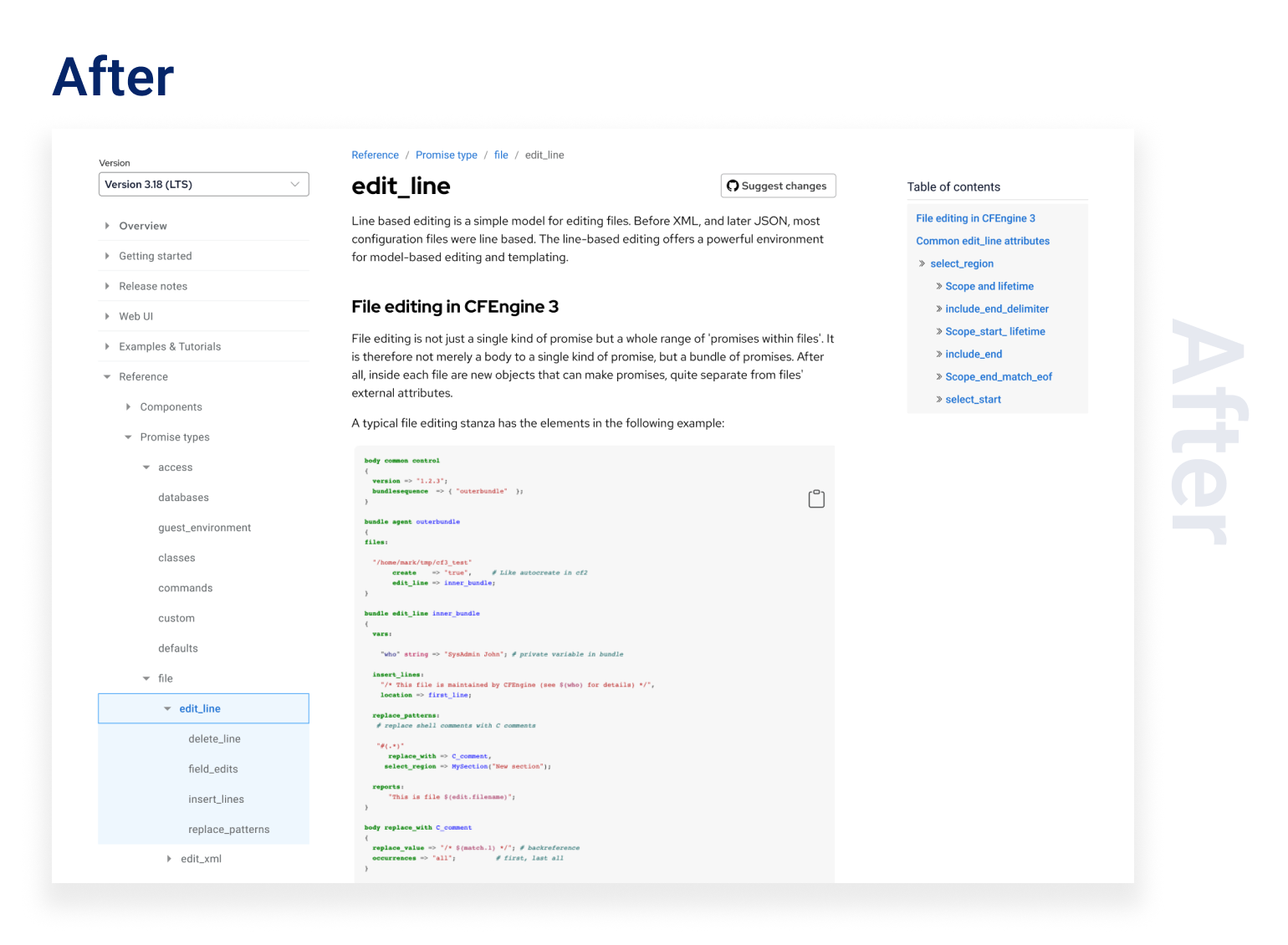Select replace_patterns in sidebar tree
Screen dimensions: 1288x945
(229, 829)
